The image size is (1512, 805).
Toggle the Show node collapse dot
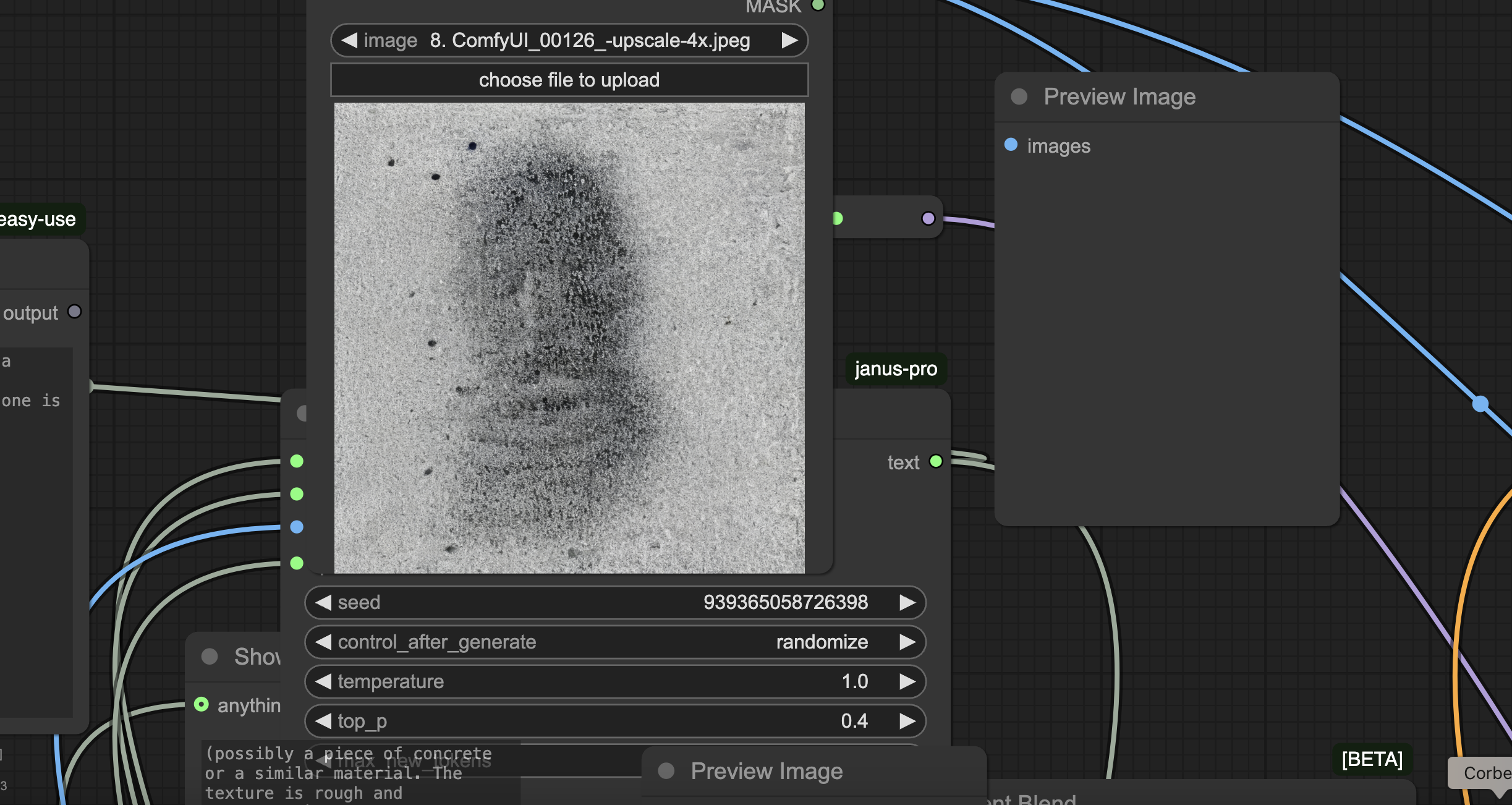click(x=210, y=657)
